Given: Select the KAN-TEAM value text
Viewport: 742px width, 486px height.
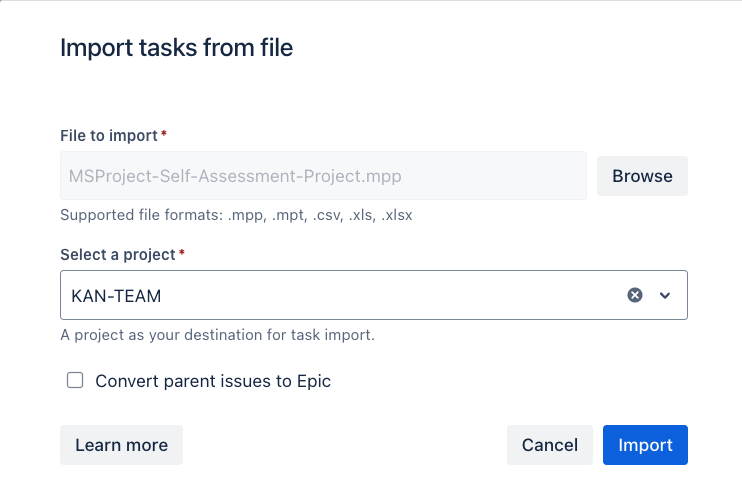Looking at the screenshot, I should click(116, 296).
